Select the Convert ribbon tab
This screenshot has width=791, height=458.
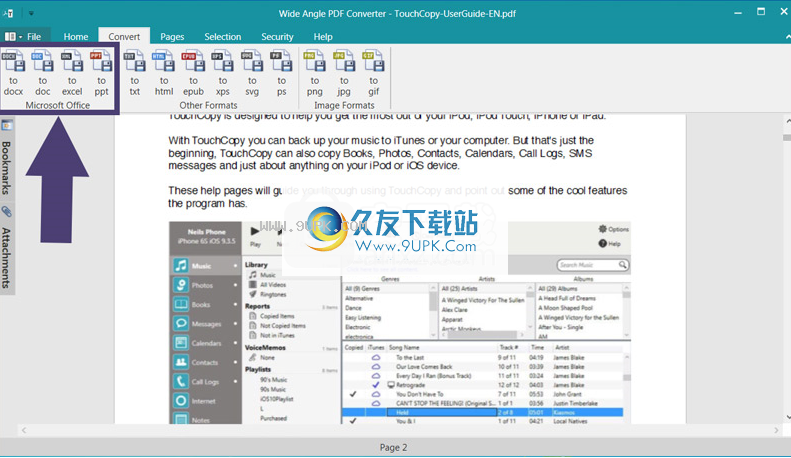click(124, 36)
